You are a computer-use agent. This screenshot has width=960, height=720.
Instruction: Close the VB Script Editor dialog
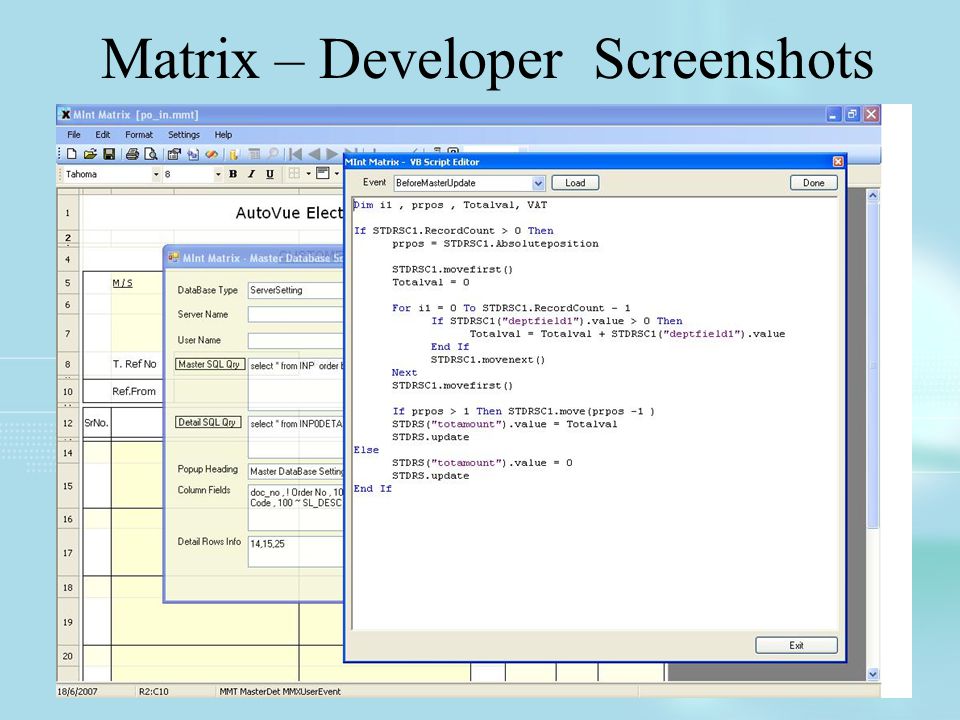point(838,162)
